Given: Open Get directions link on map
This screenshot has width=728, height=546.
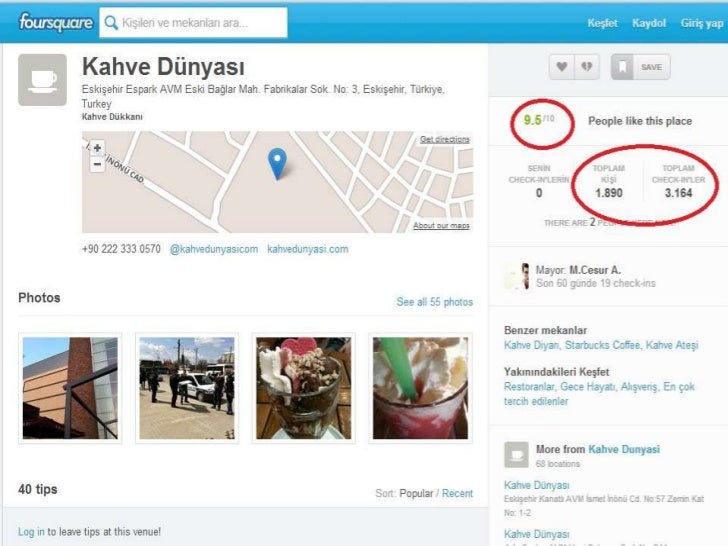Looking at the screenshot, I should tap(444, 139).
